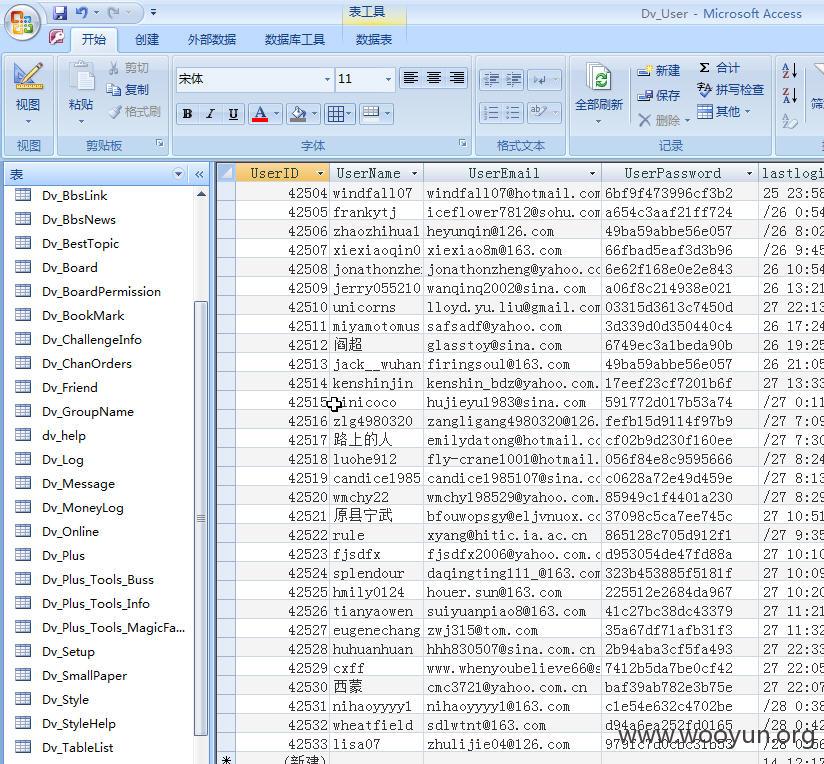
Task: Click the Paste (粘贴) clipboard icon
Action: pyautogui.click(x=81, y=78)
